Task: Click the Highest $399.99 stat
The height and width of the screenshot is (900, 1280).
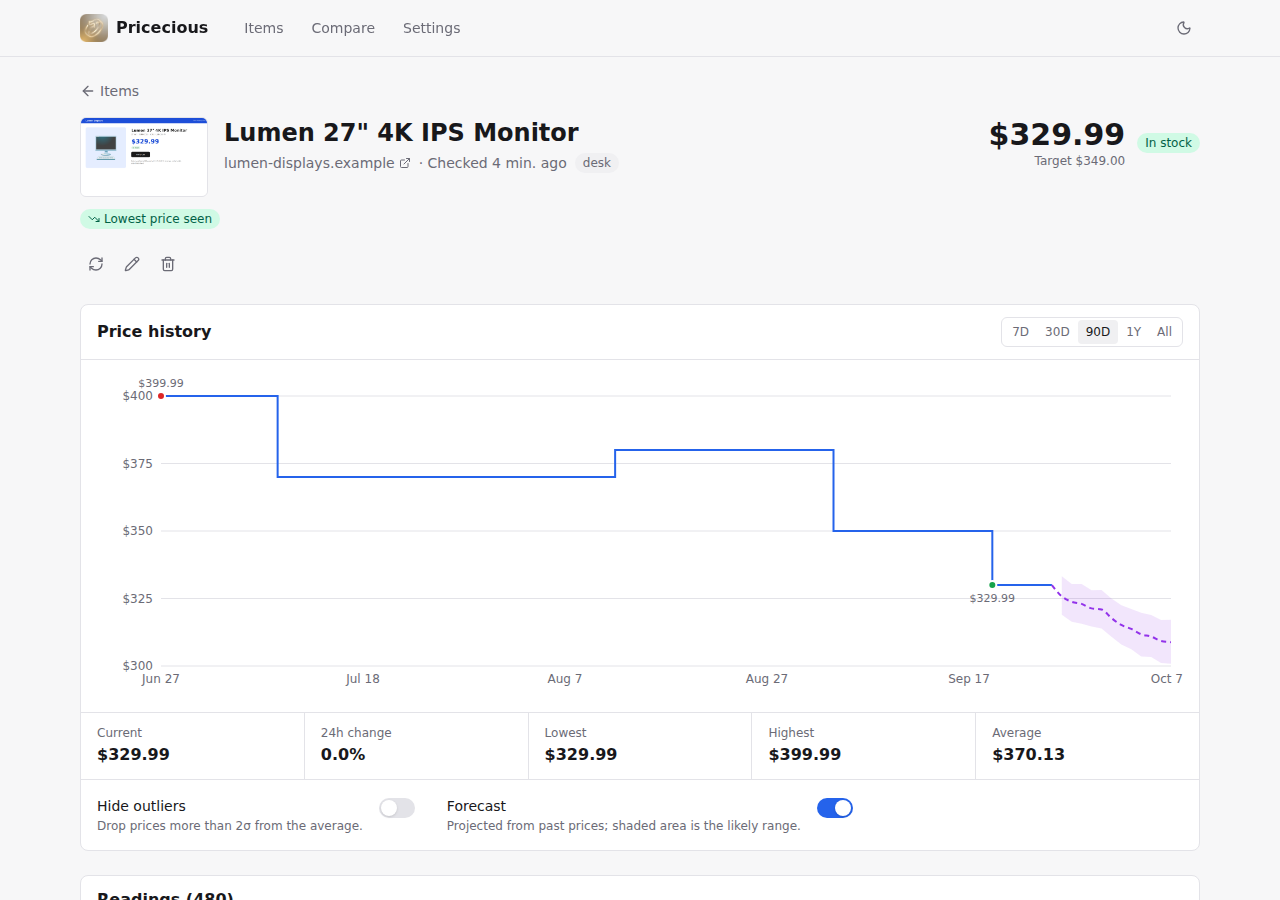Action: coord(863,746)
